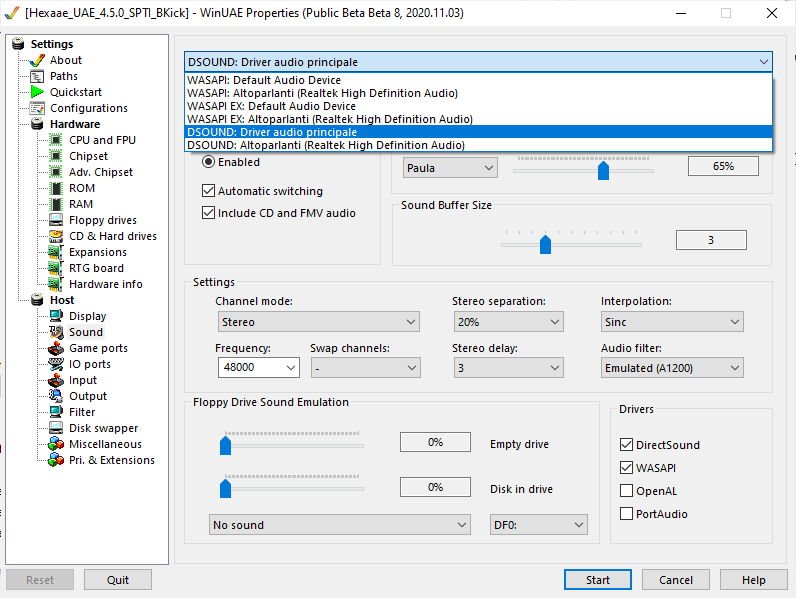796x598 pixels.
Task: Click the Expansions board icon
Action: tap(56, 252)
